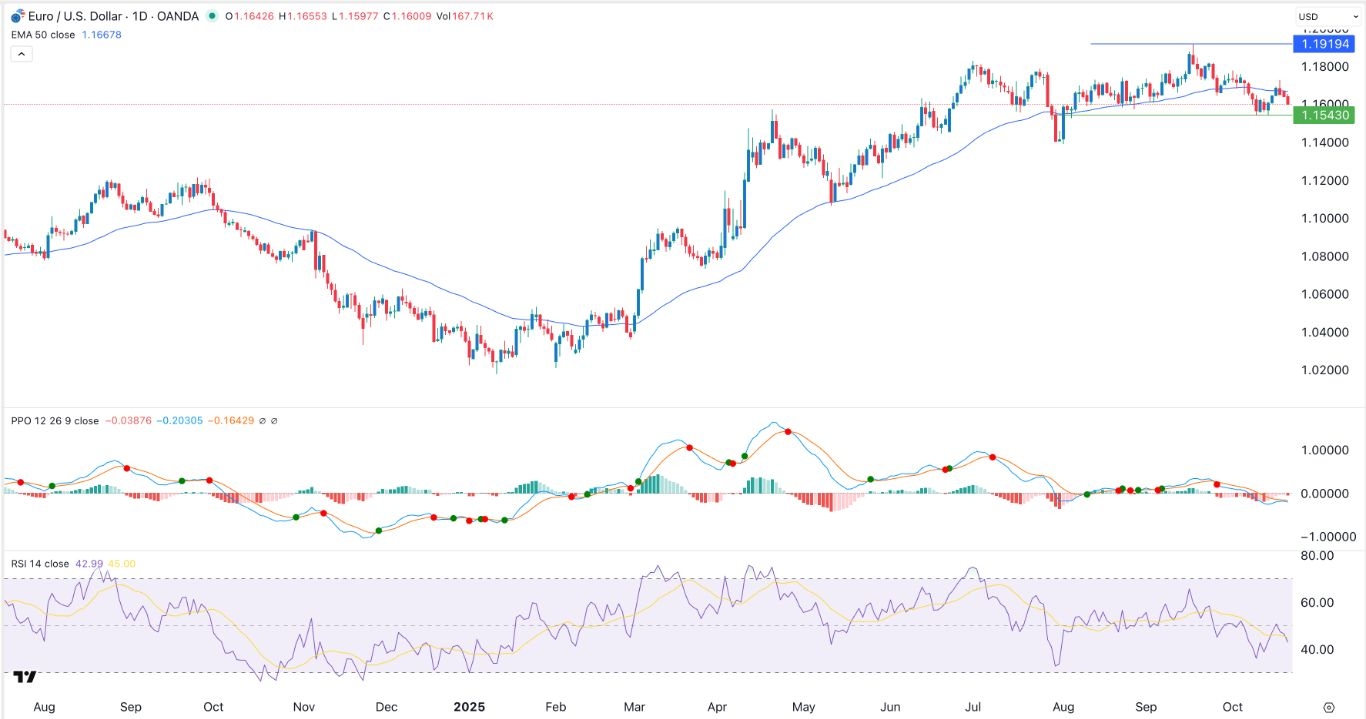The width and height of the screenshot is (1366, 719).
Task: Click the Euro / U.S. Dollar symbol name
Action: [x=75, y=16]
